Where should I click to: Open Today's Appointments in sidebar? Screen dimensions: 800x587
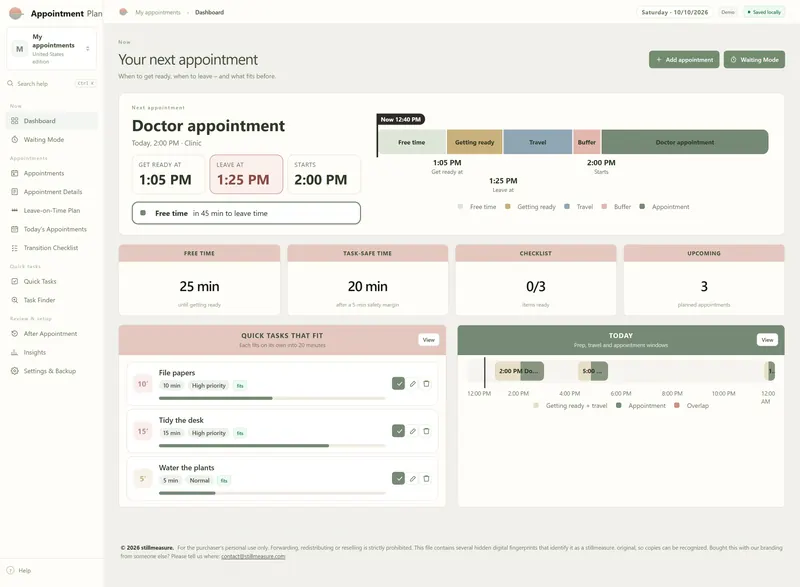click(51, 229)
